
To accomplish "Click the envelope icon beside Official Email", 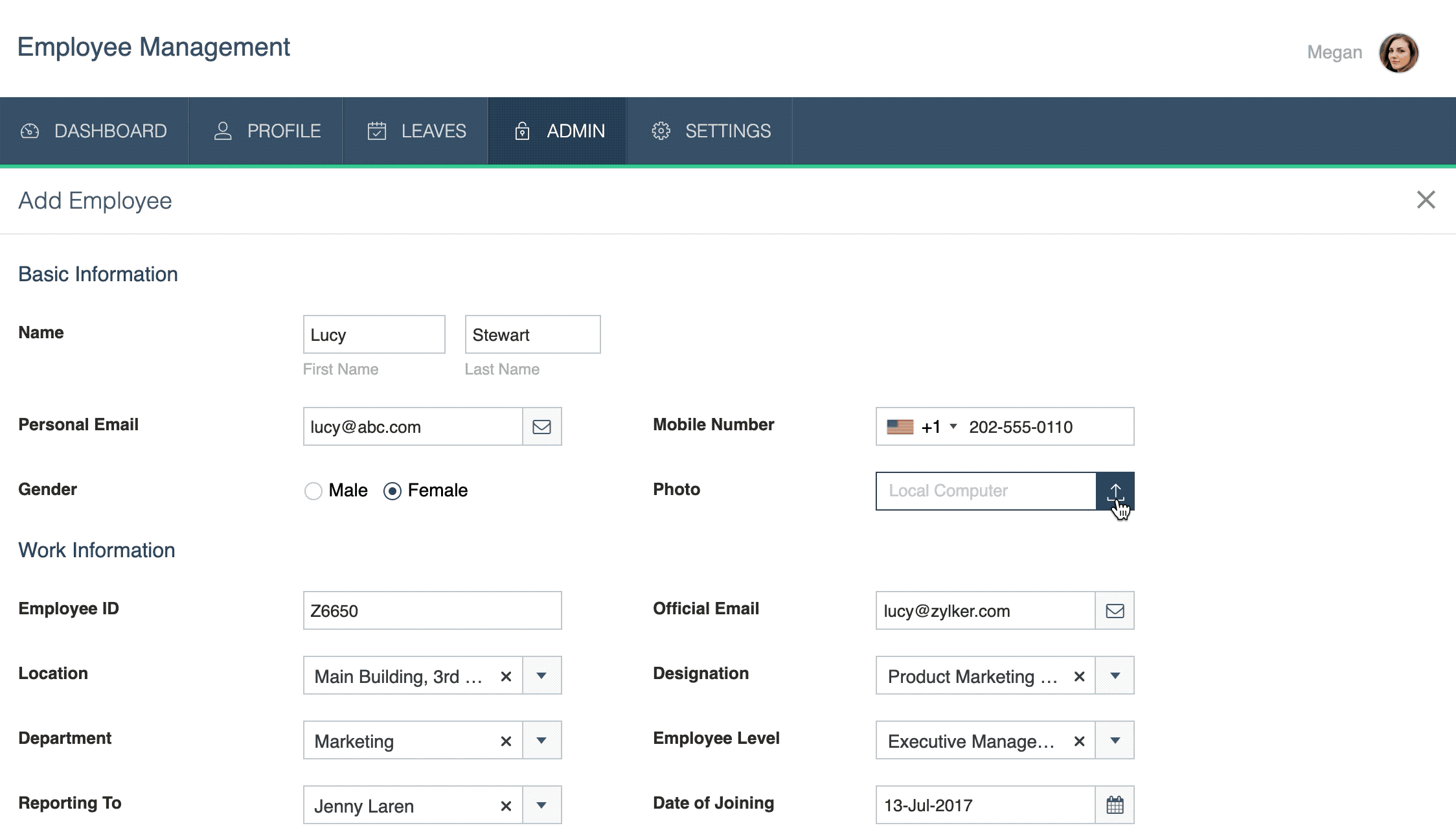I will (x=1115, y=611).
